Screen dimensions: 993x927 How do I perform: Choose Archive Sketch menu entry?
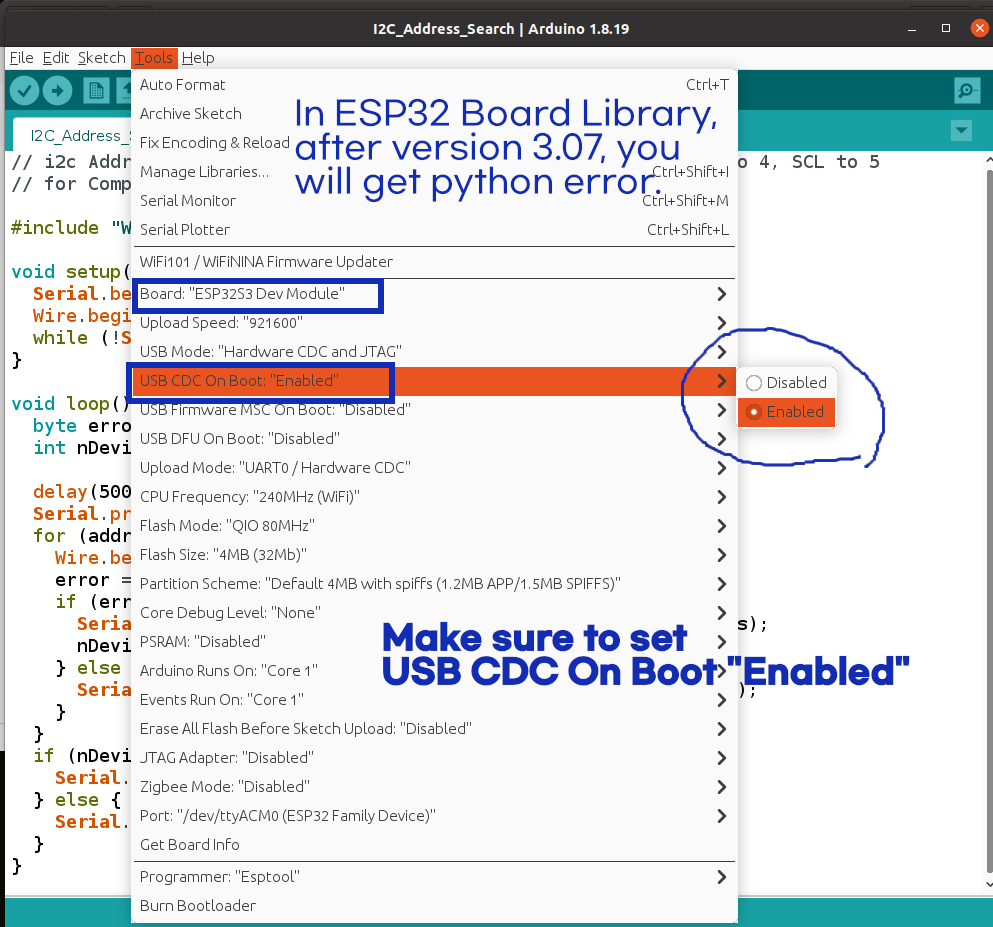pyautogui.click(x=434, y=114)
